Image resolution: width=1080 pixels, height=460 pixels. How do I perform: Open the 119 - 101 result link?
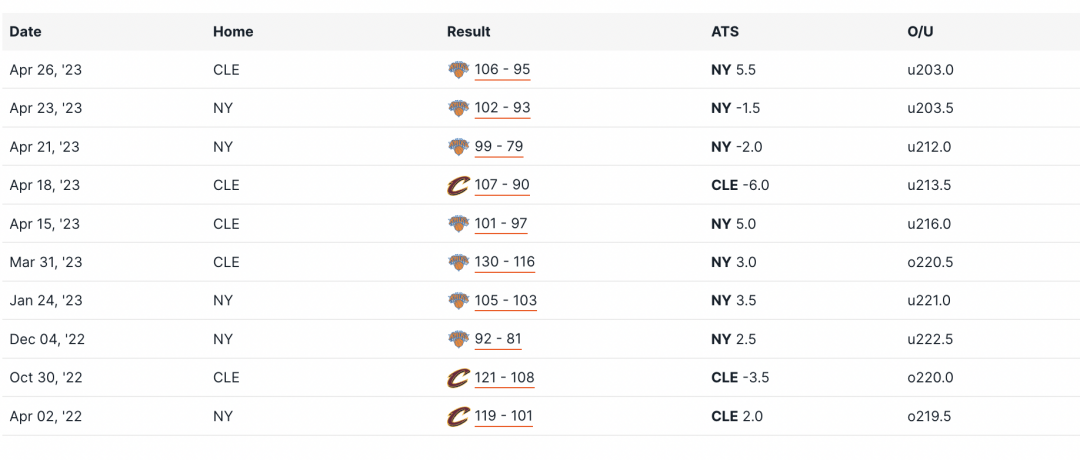503,417
